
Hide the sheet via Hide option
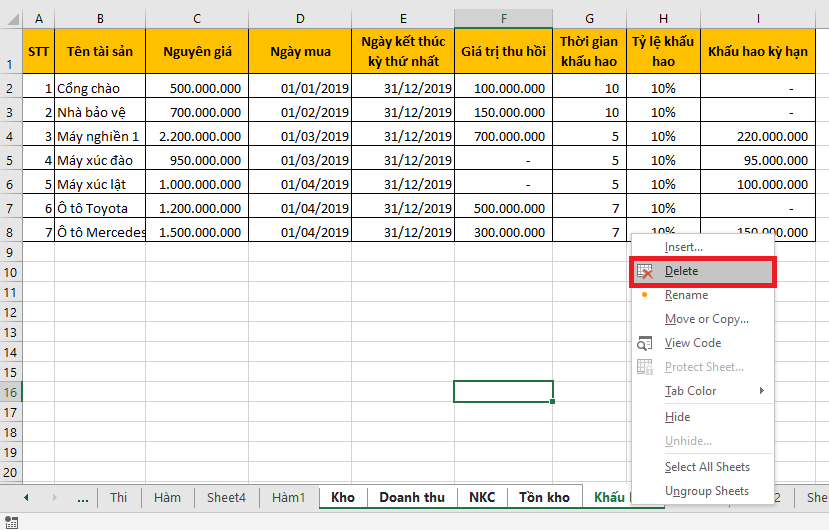click(677, 417)
